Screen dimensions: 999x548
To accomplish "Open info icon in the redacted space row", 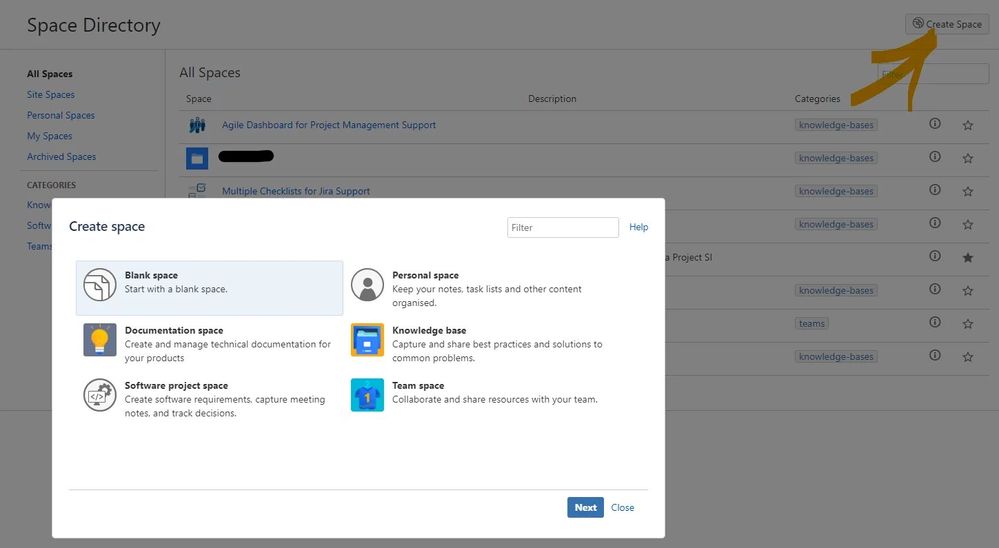I will pyautogui.click(x=935, y=157).
